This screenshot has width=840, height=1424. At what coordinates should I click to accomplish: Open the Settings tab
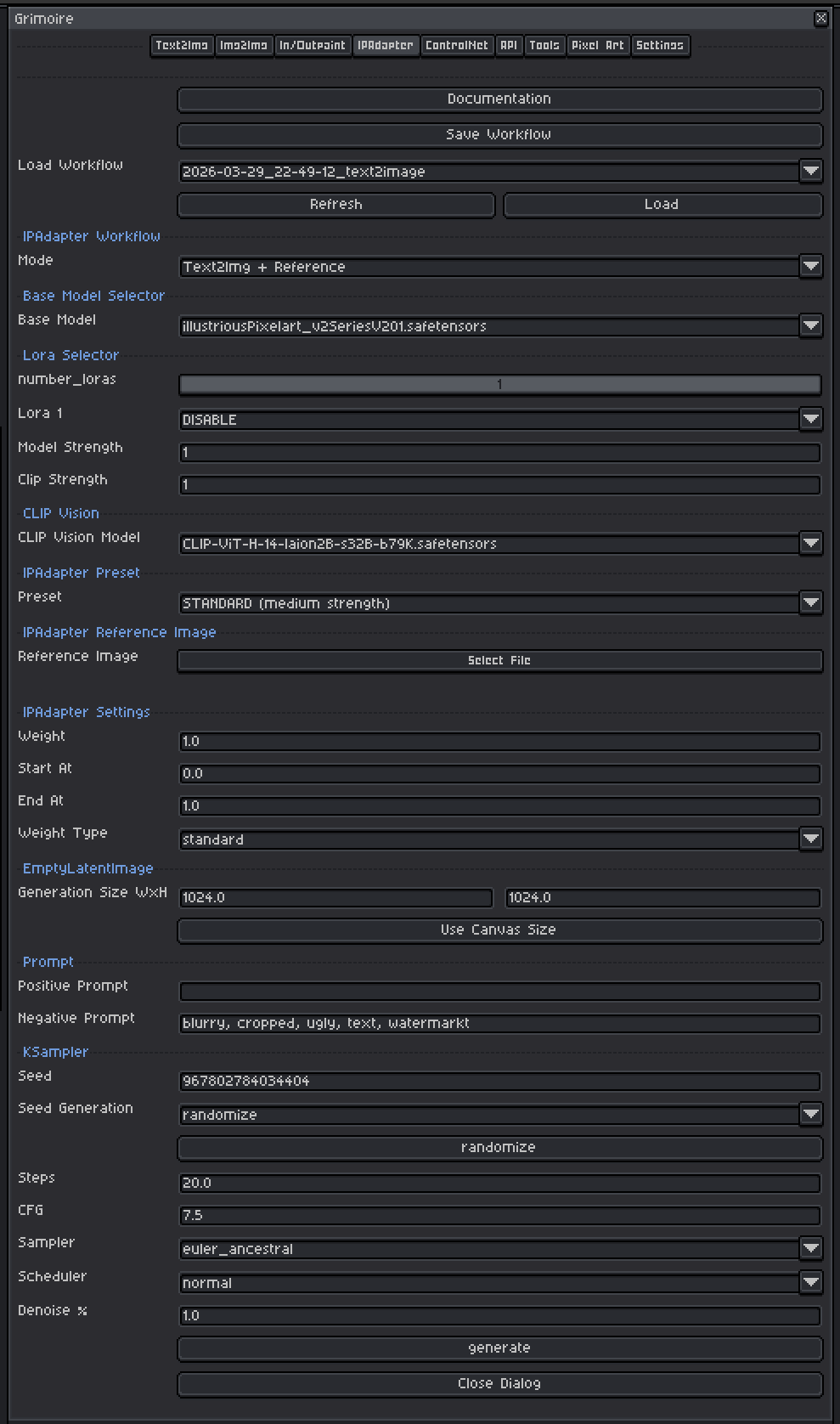(x=660, y=45)
